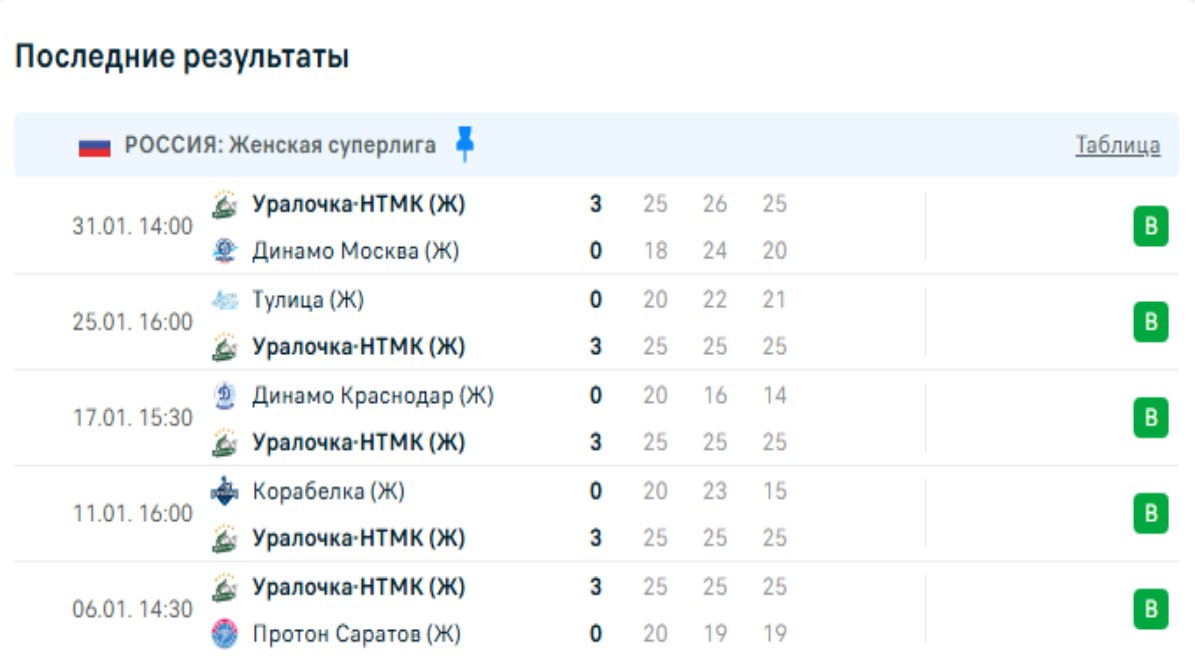The height and width of the screenshot is (656, 1195).
Task: Open the РОССИЯ: Женская суперлига league link
Action: pos(280,146)
